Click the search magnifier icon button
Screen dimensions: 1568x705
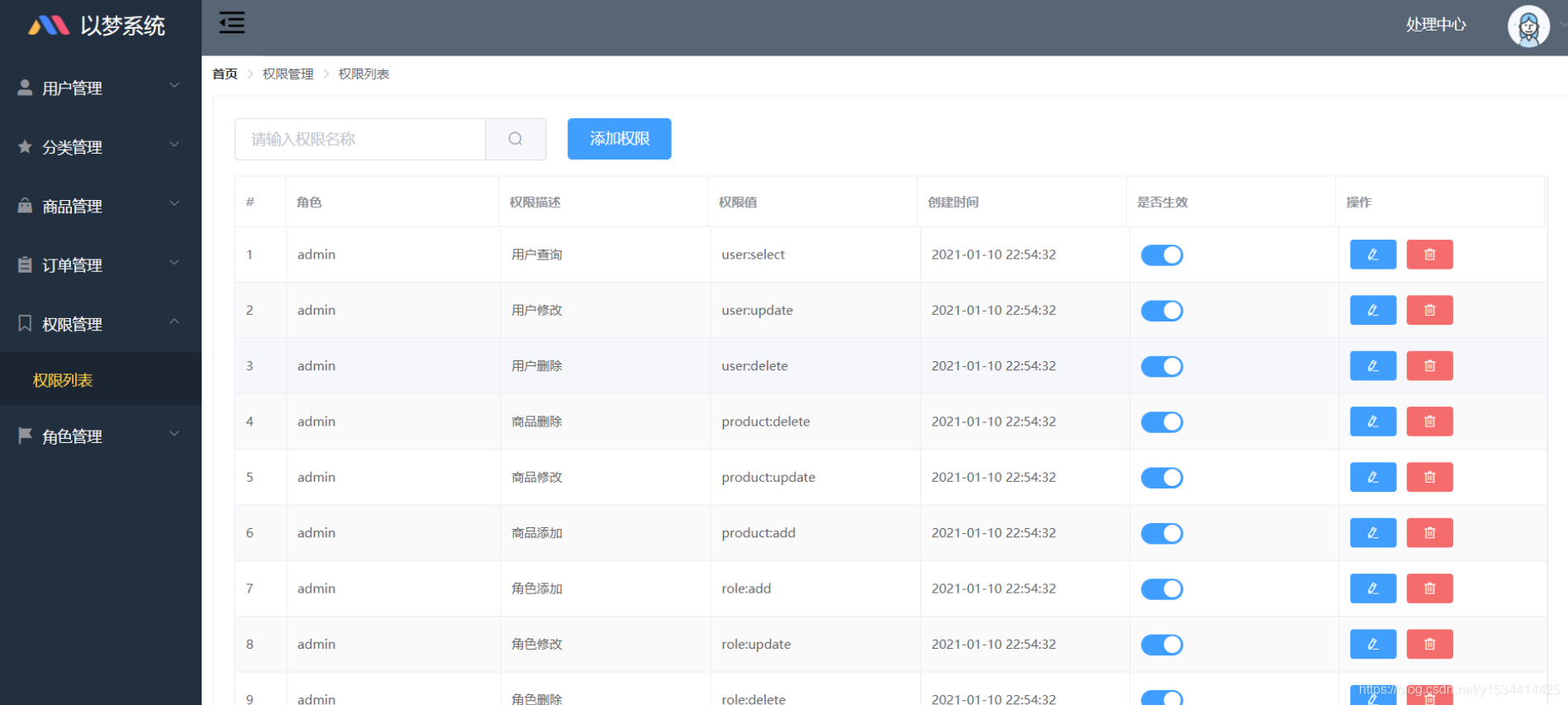coord(516,139)
